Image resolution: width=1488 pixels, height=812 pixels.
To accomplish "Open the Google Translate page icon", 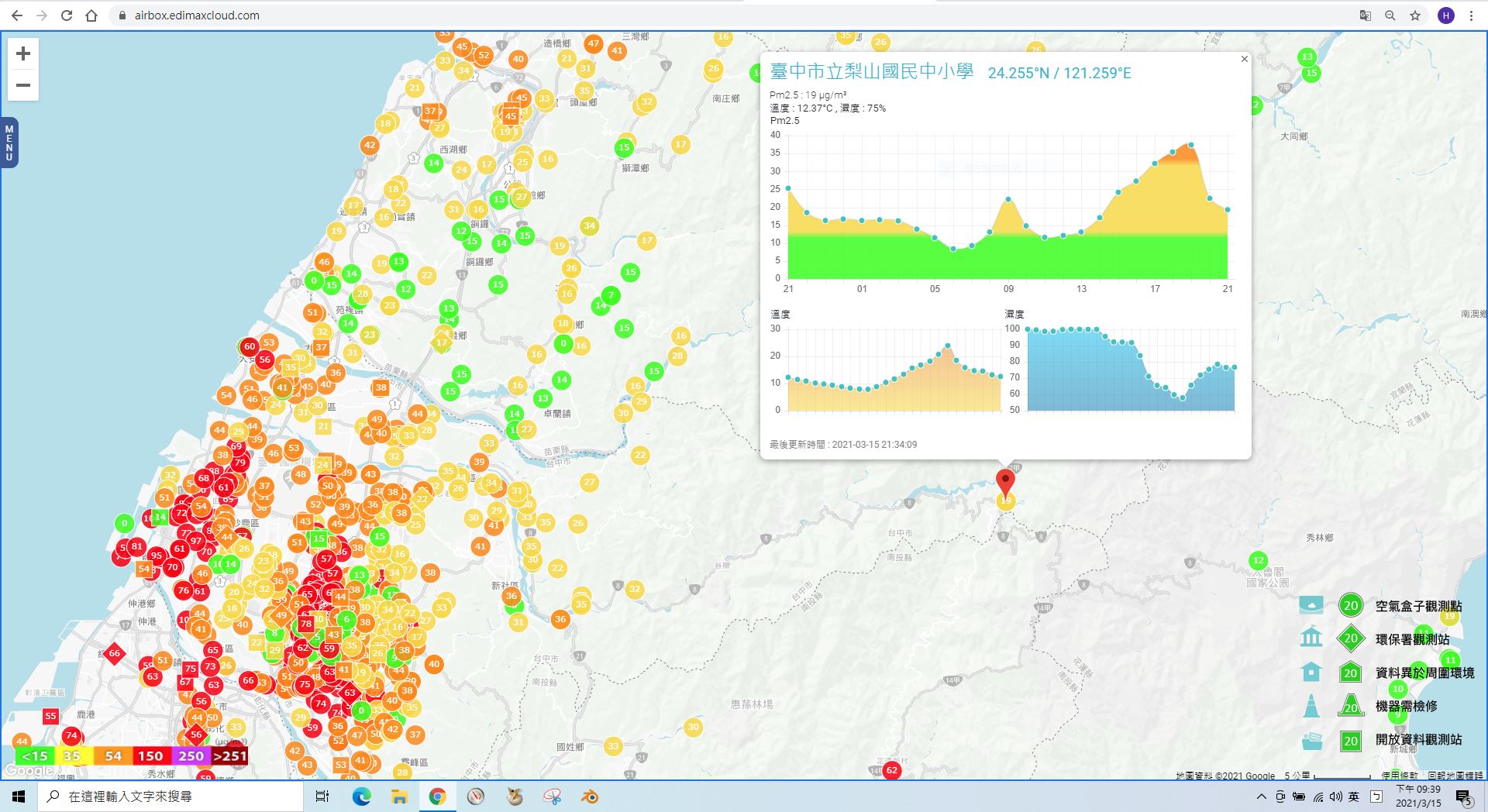I will tap(1366, 15).
